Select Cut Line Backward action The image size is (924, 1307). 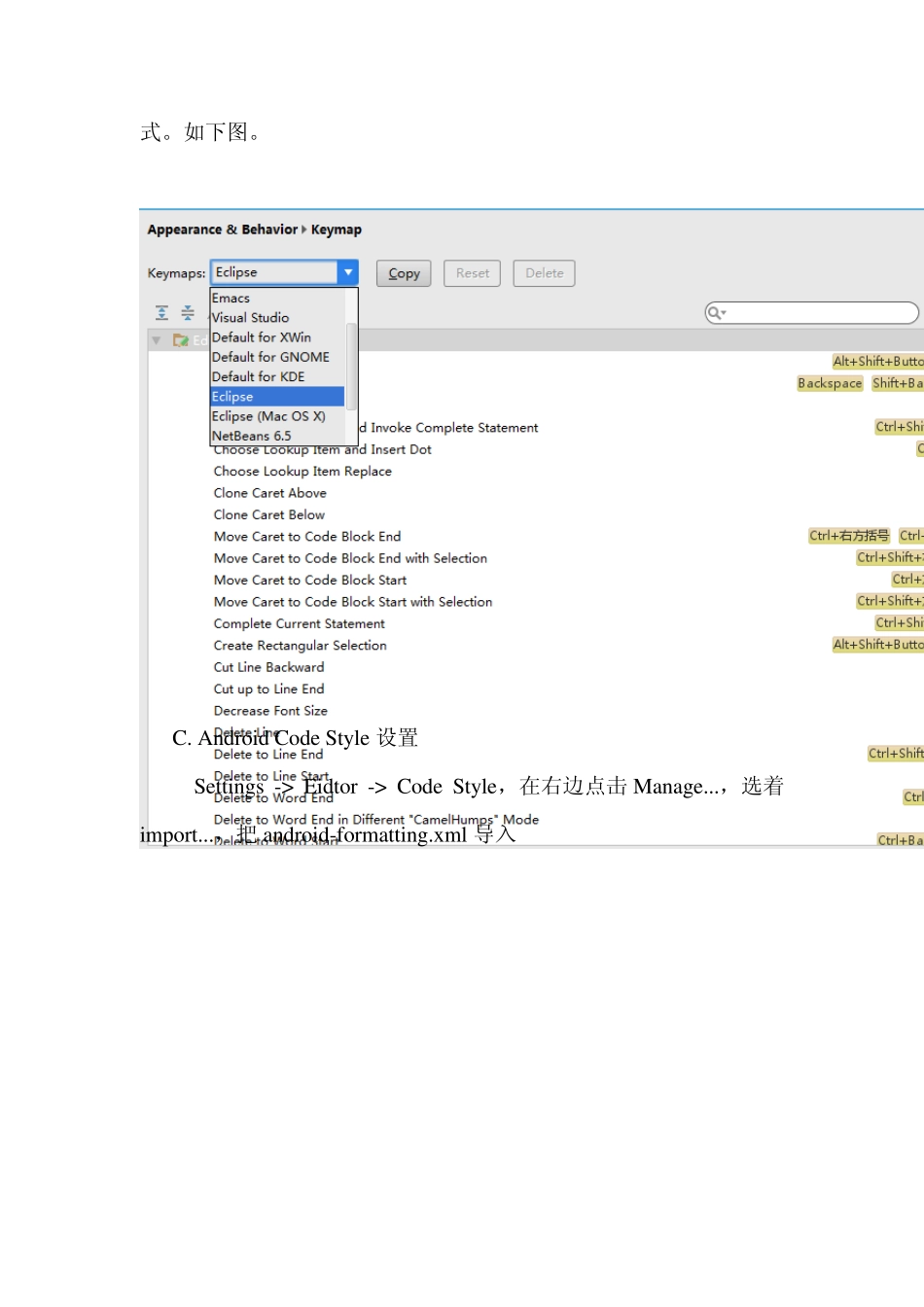[x=269, y=667]
